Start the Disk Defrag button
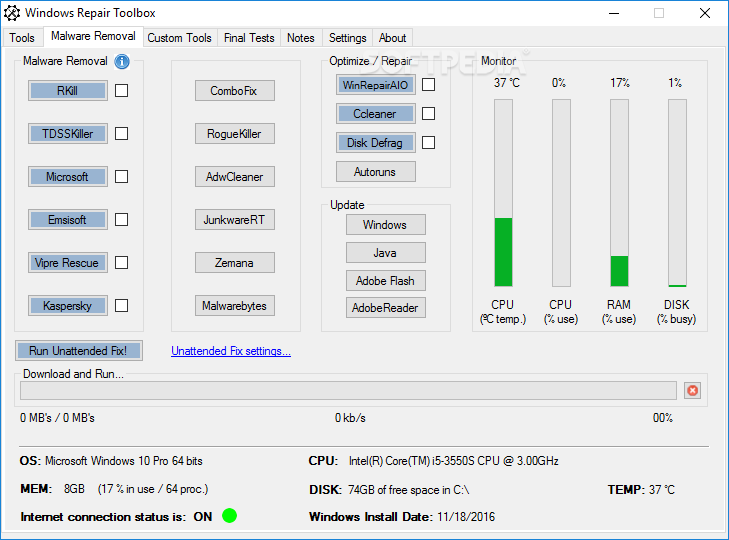 pyautogui.click(x=376, y=142)
